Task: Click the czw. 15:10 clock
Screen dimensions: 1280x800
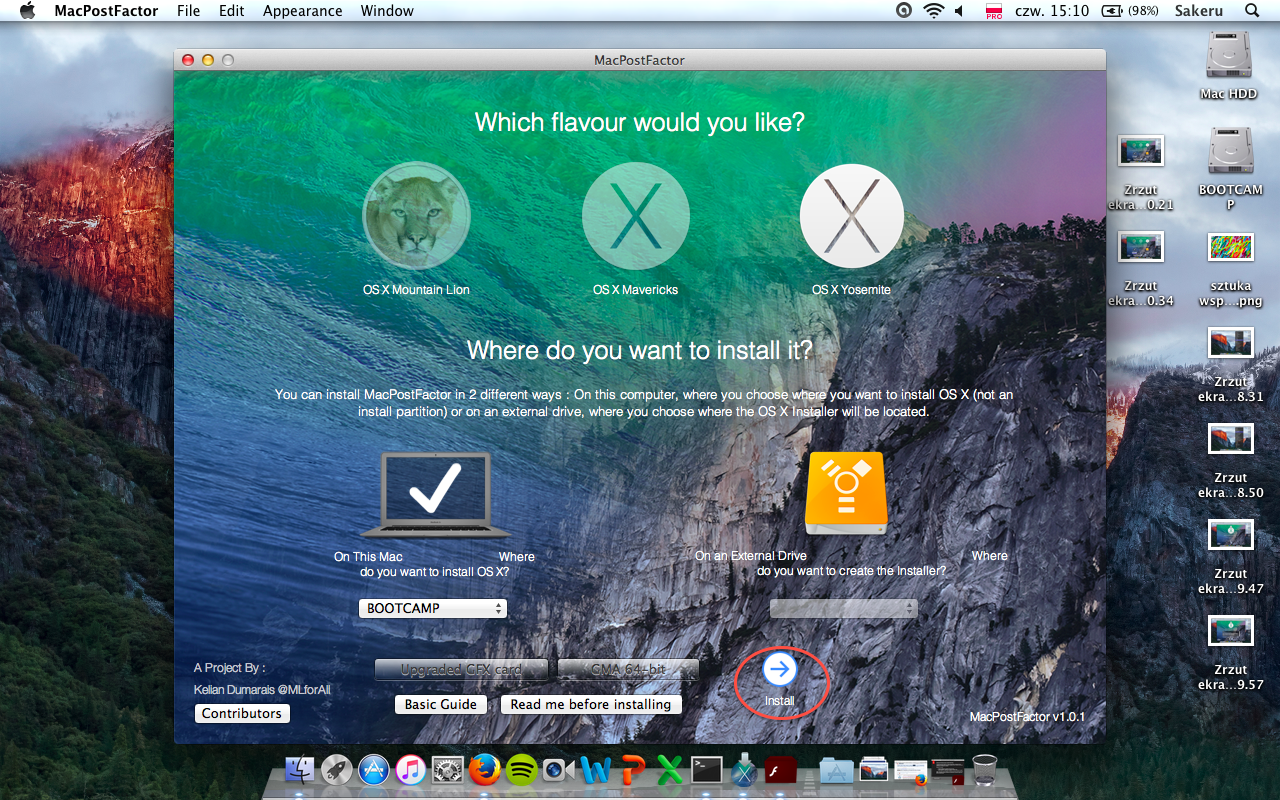Action: (1052, 11)
